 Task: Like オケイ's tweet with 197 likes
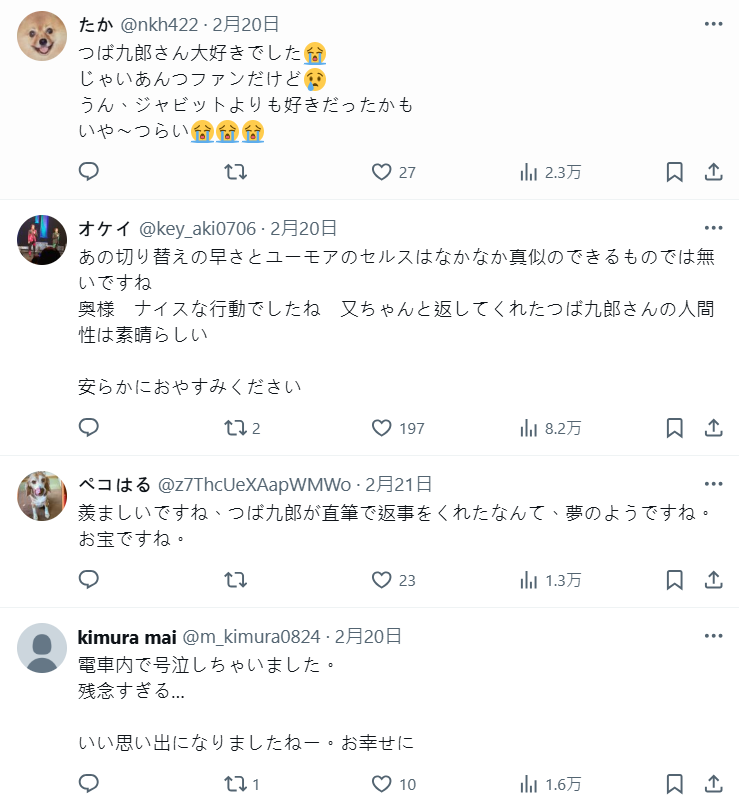(x=381, y=428)
